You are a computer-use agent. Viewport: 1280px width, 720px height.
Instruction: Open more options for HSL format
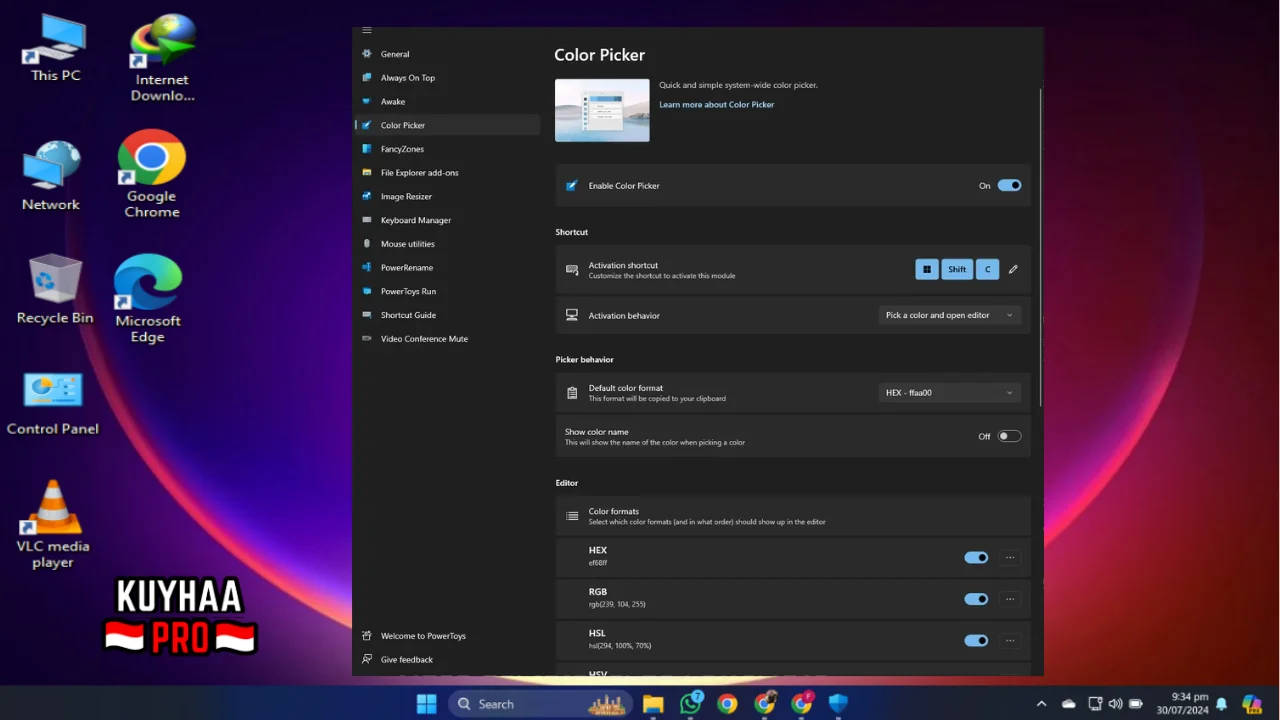(x=1010, y=641)
